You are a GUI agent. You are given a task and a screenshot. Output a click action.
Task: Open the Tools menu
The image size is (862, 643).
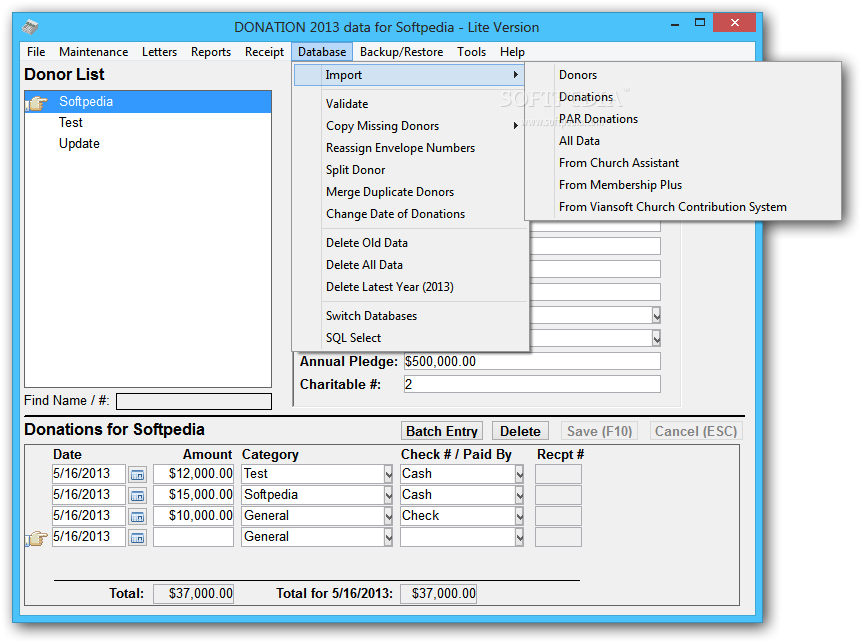(x=472, y=52)
